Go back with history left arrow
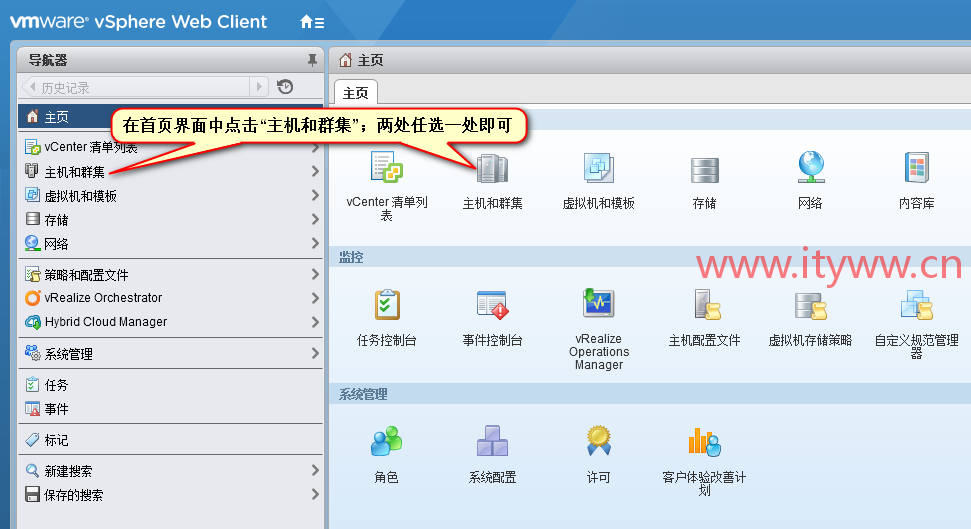 [x=32, y=87]
